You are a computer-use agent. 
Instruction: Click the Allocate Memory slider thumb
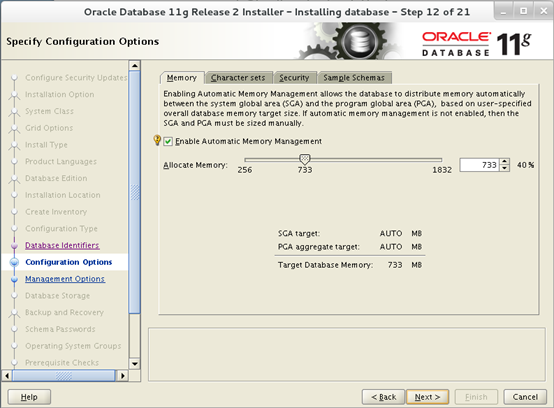[305, 159]
